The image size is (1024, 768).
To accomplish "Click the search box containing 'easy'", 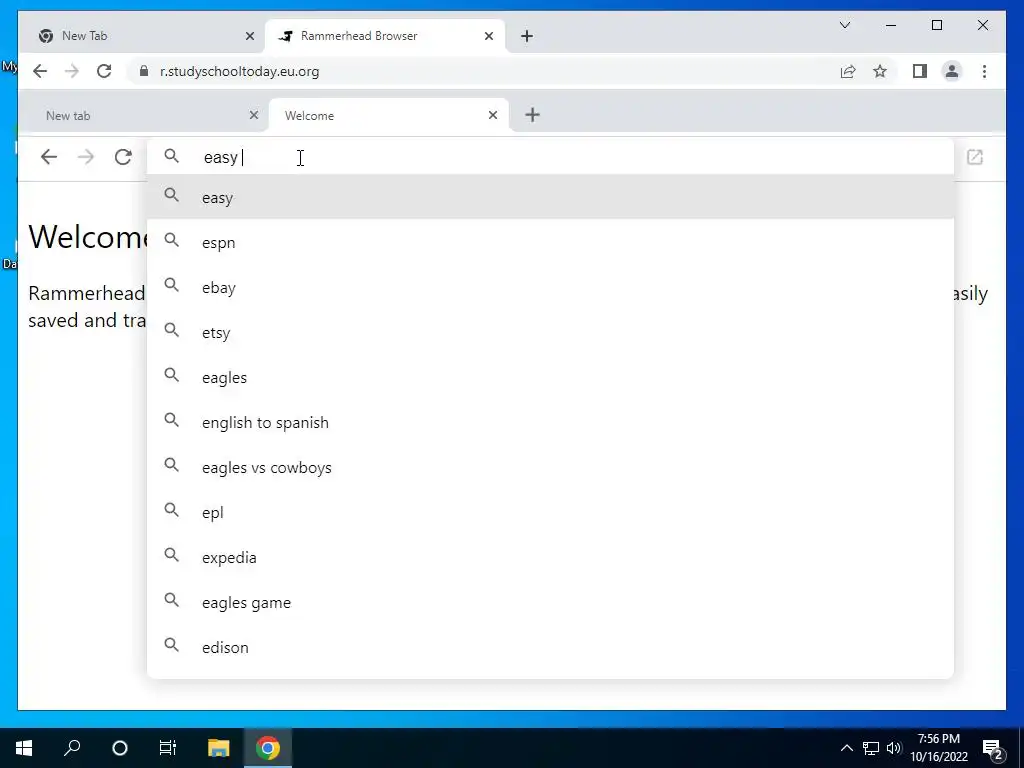I will point(550,157).
